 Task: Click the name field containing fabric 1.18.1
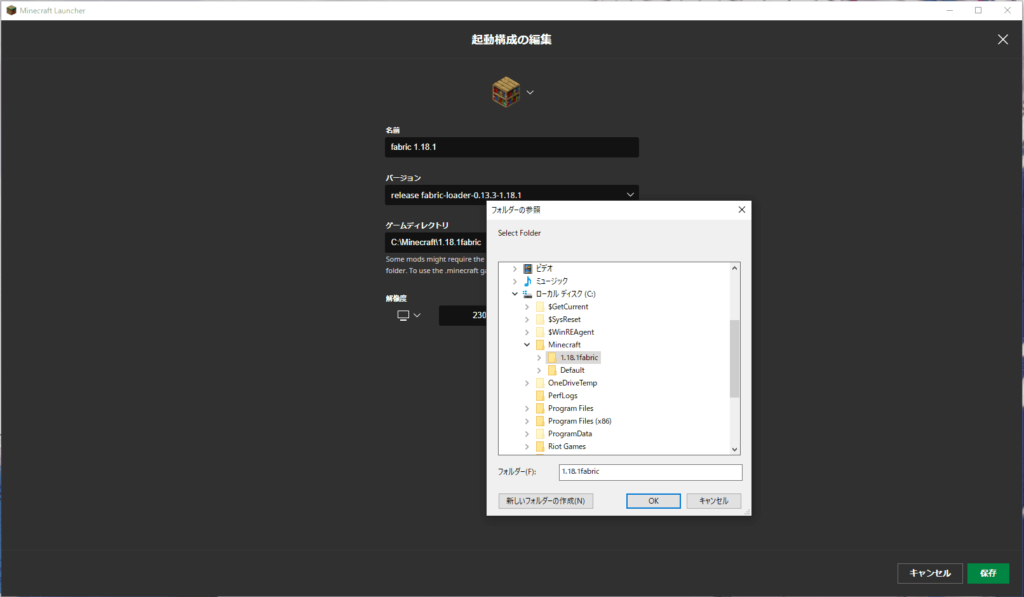click(x=511, y=147)
